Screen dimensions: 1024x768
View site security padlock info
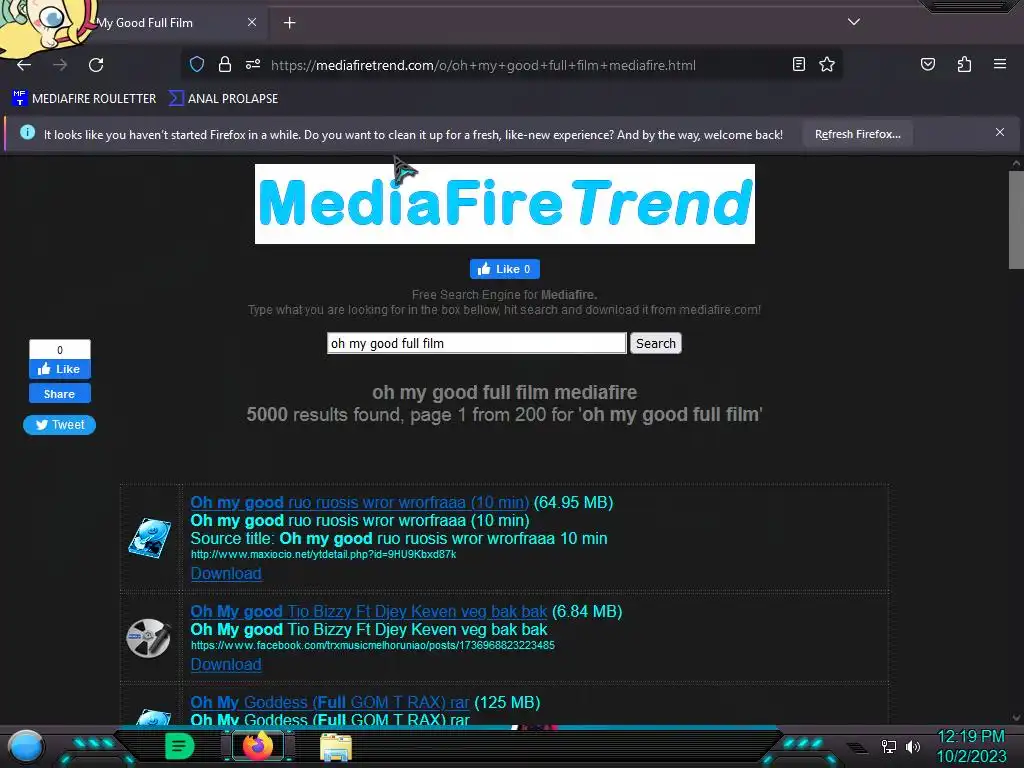click(x=225, y=64)
